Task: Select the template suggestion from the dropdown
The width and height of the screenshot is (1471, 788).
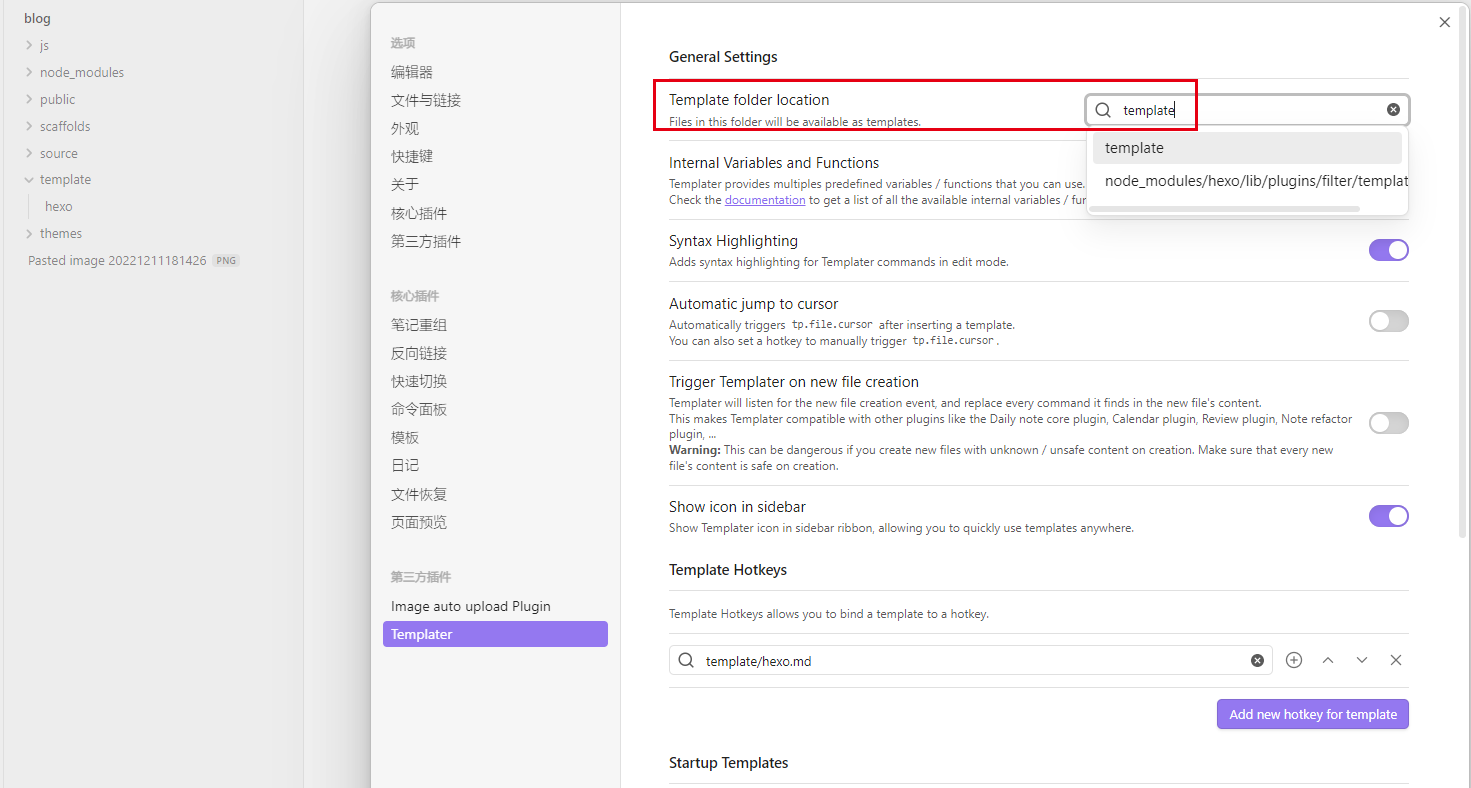Action: 1134,147
